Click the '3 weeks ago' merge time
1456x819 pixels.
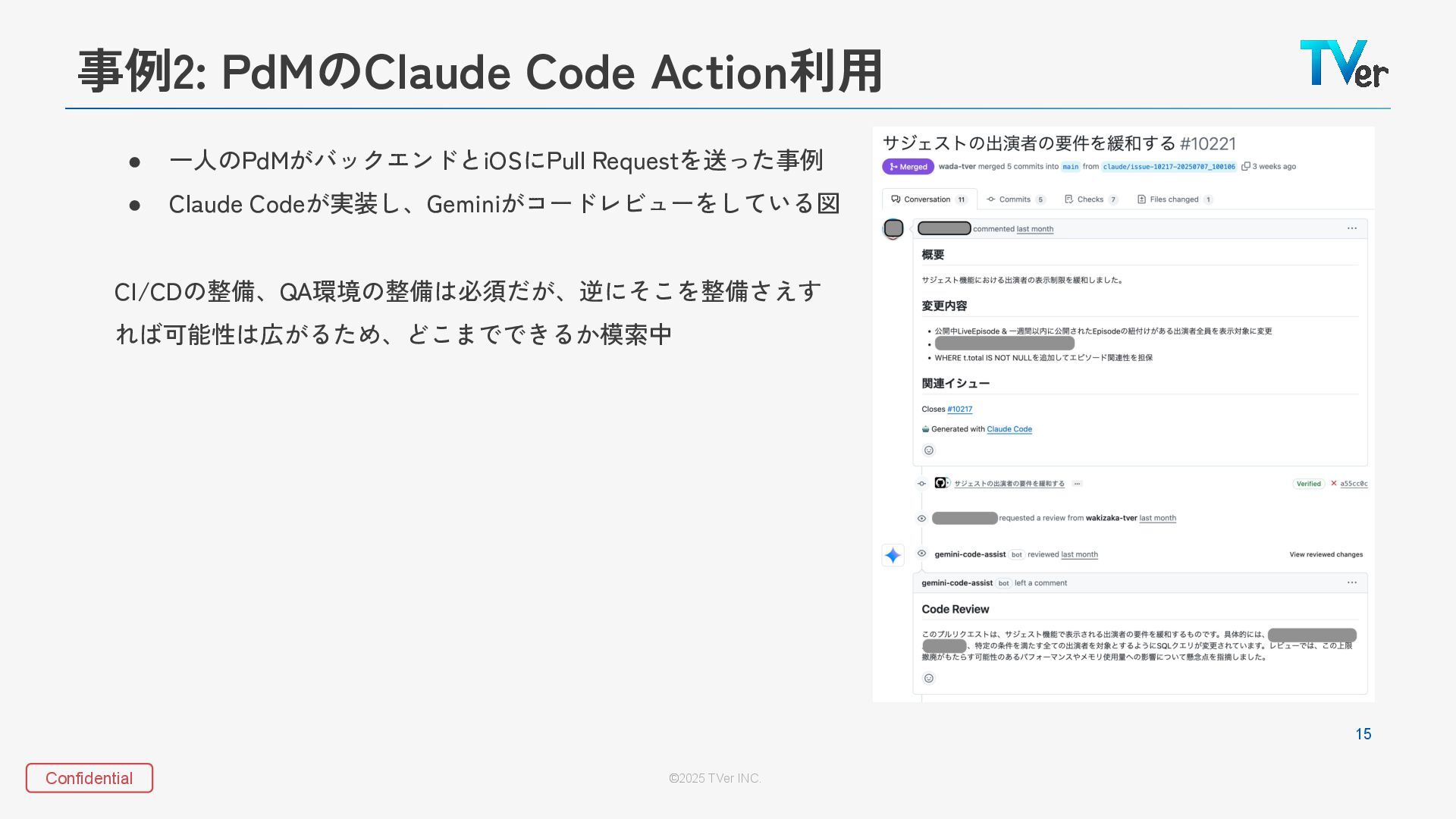(x=1274, y=167)
